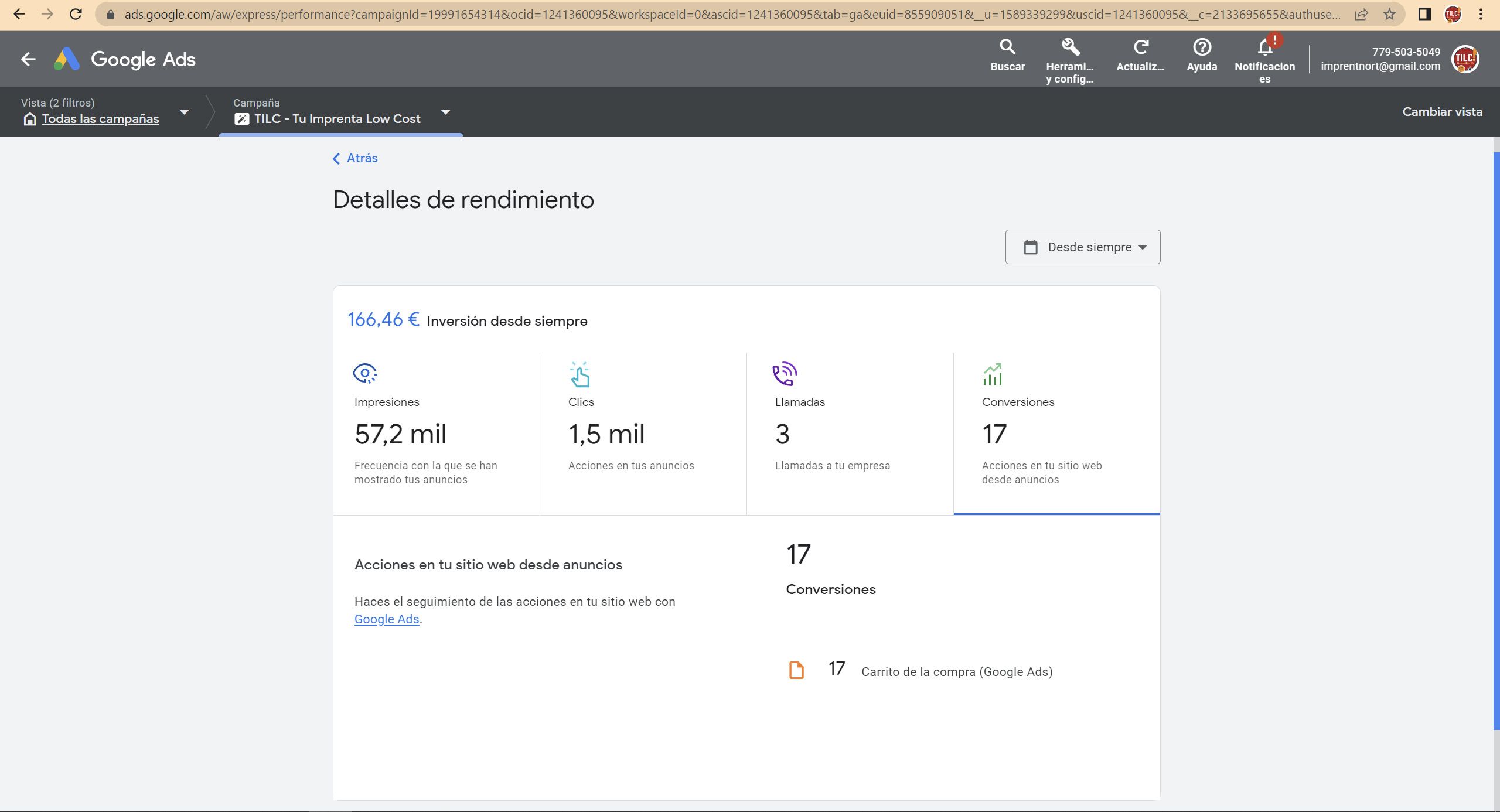Open the Google Ads tracking link

(x=387, y=619)
